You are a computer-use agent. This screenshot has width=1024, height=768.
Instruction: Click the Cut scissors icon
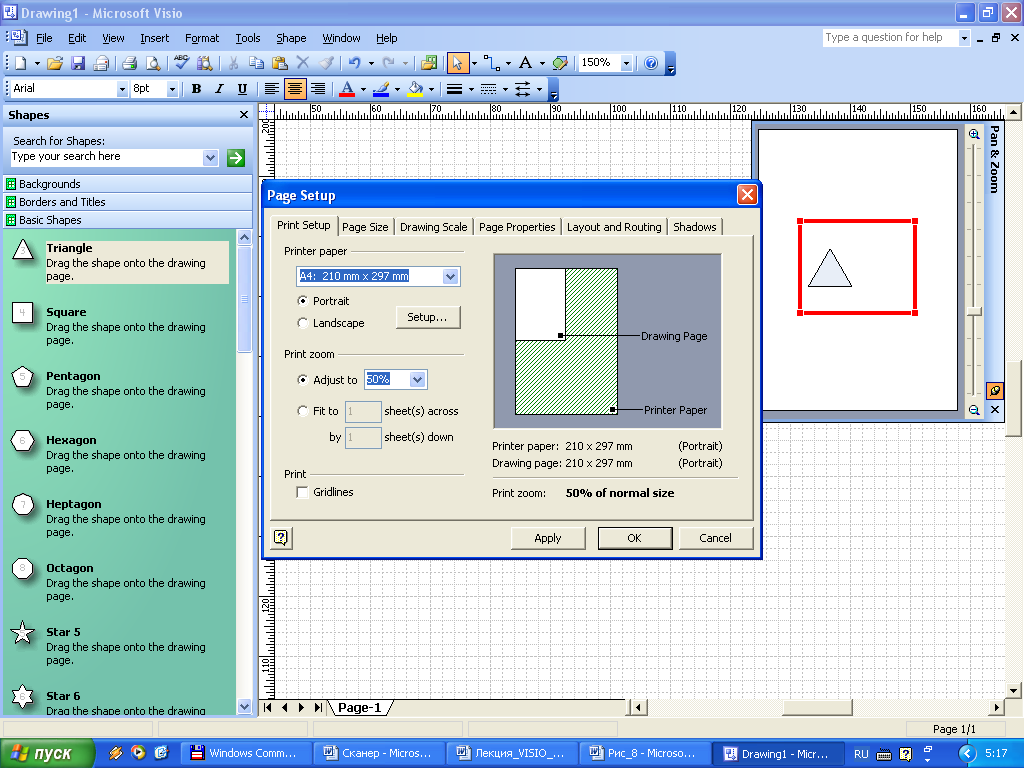(233, 63)
